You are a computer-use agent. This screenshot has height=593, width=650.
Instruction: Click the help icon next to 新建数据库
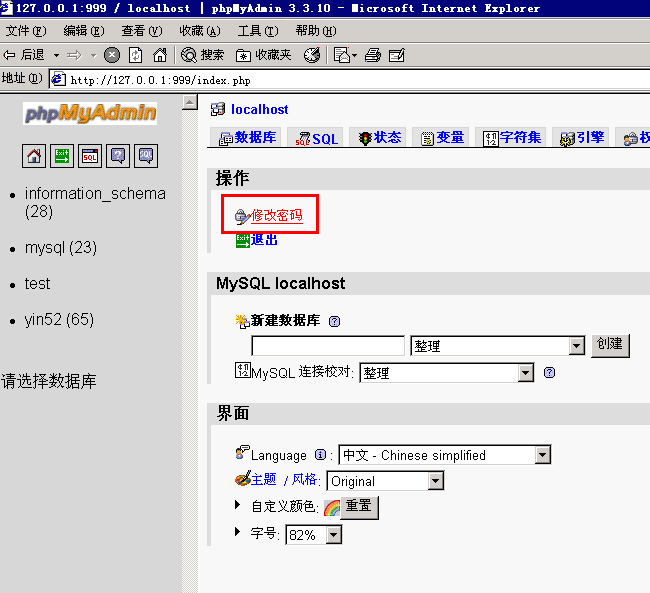[x=334, y=321]
